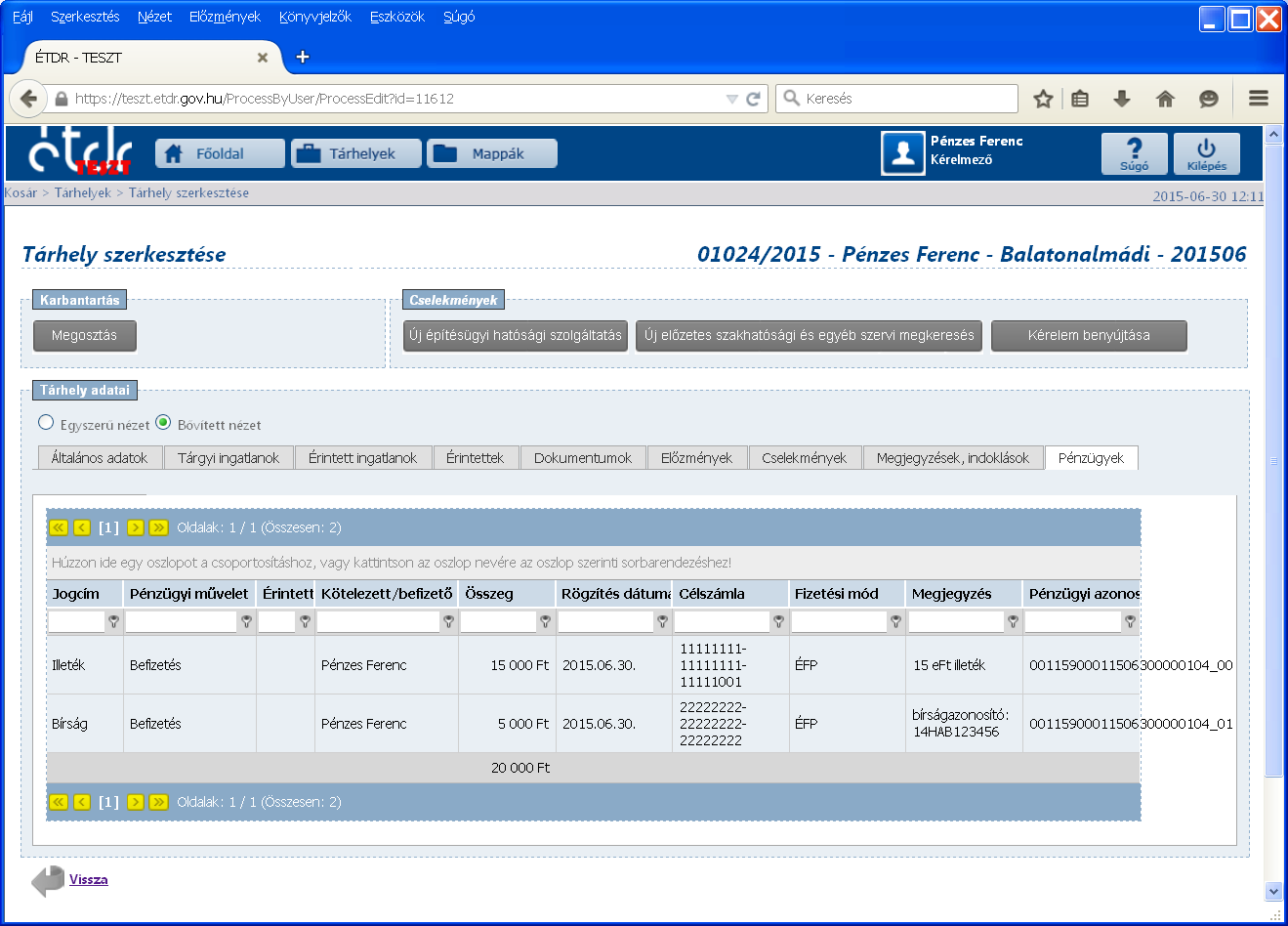
Task: Go to next page in top pager
Action: tap(135, 527)
